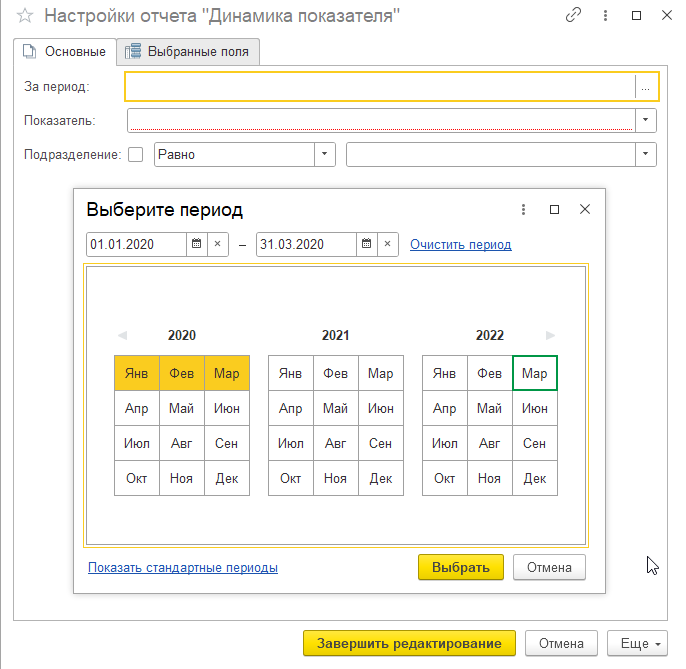Select Авг 2020 month
This screenshot has height=669, width=686.
coord(182,443)
